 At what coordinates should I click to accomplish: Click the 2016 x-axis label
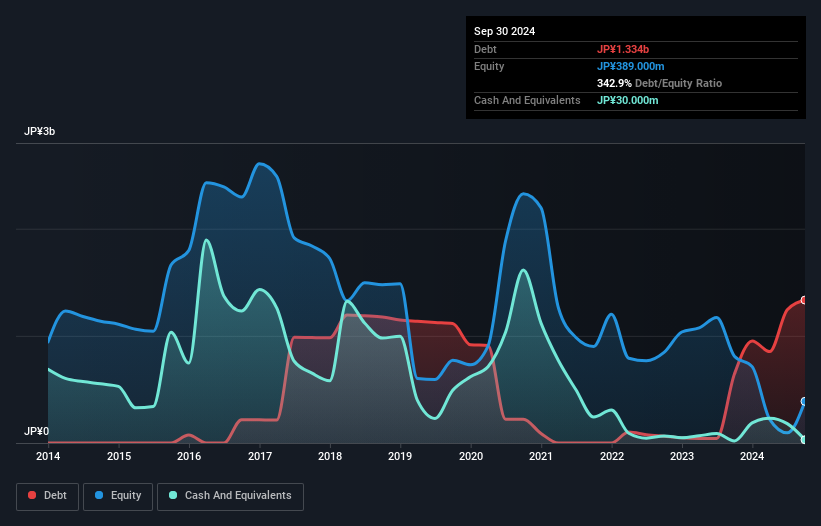pyautogui.click(x=189, y=456)
